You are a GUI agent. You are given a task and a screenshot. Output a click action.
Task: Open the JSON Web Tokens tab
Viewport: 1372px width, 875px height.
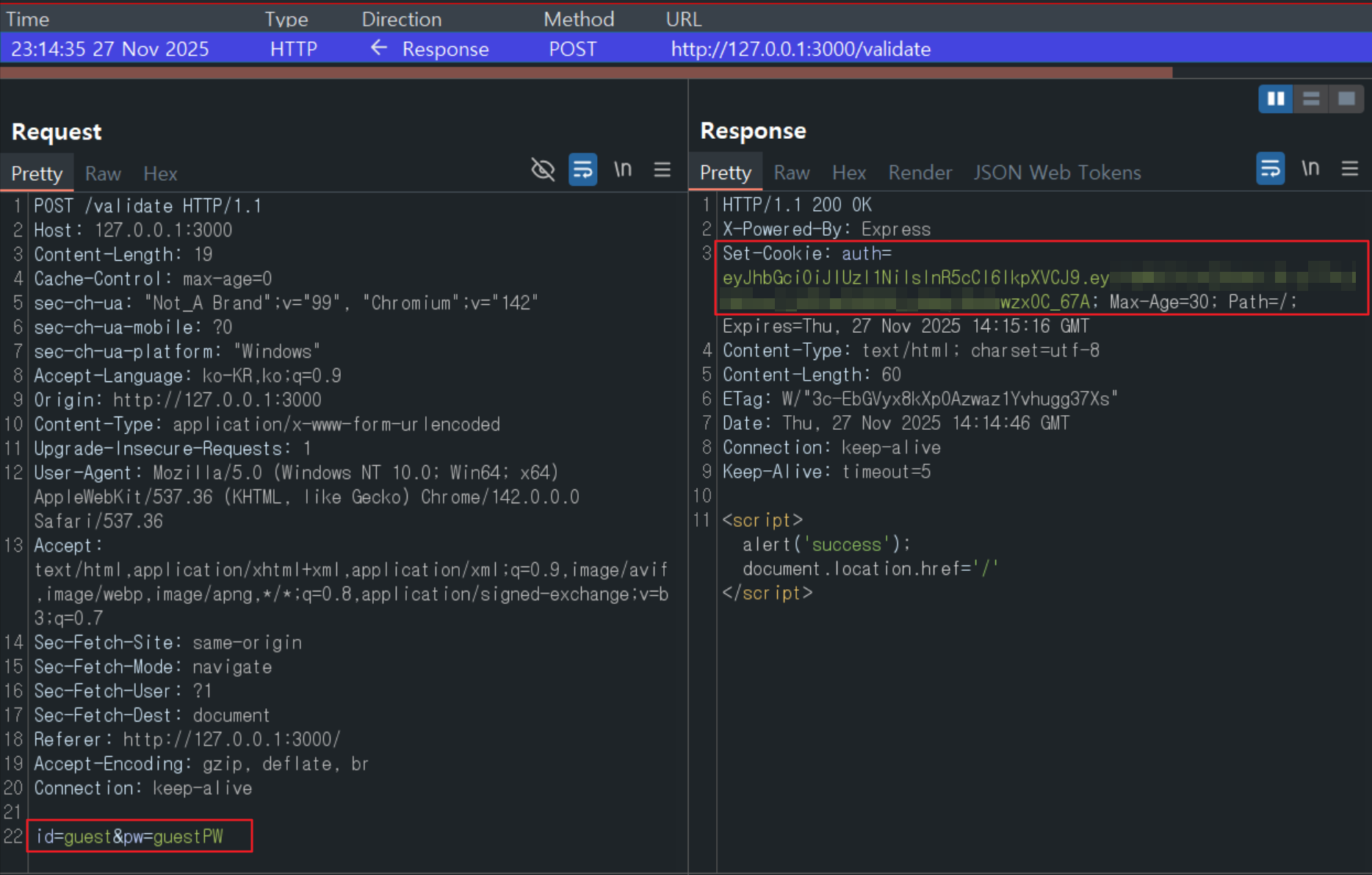[1057, 173]
